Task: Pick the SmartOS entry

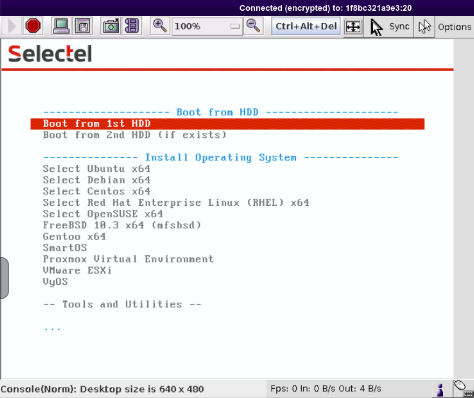Action: click(x=65, y=248)
